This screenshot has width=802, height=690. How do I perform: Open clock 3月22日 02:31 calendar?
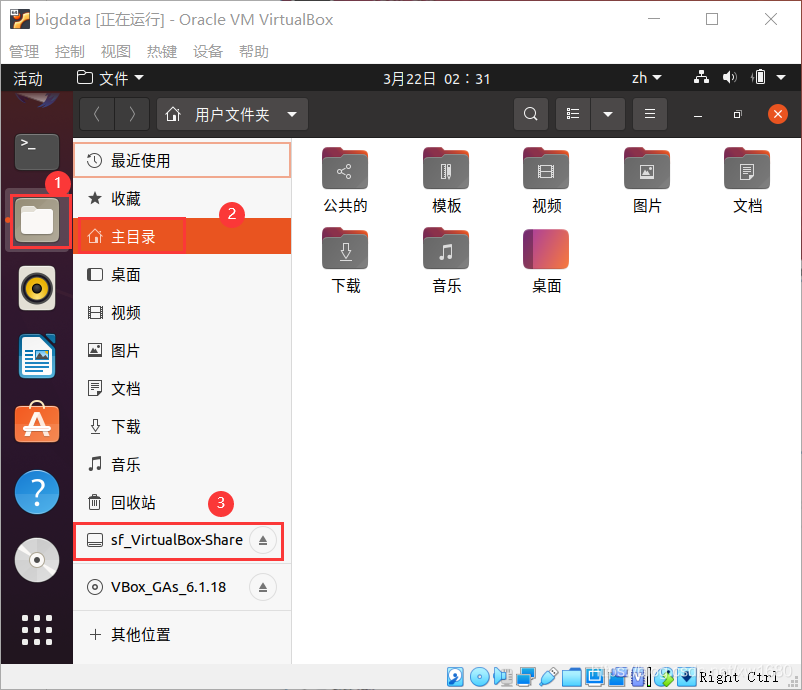(x=436, y=78)
